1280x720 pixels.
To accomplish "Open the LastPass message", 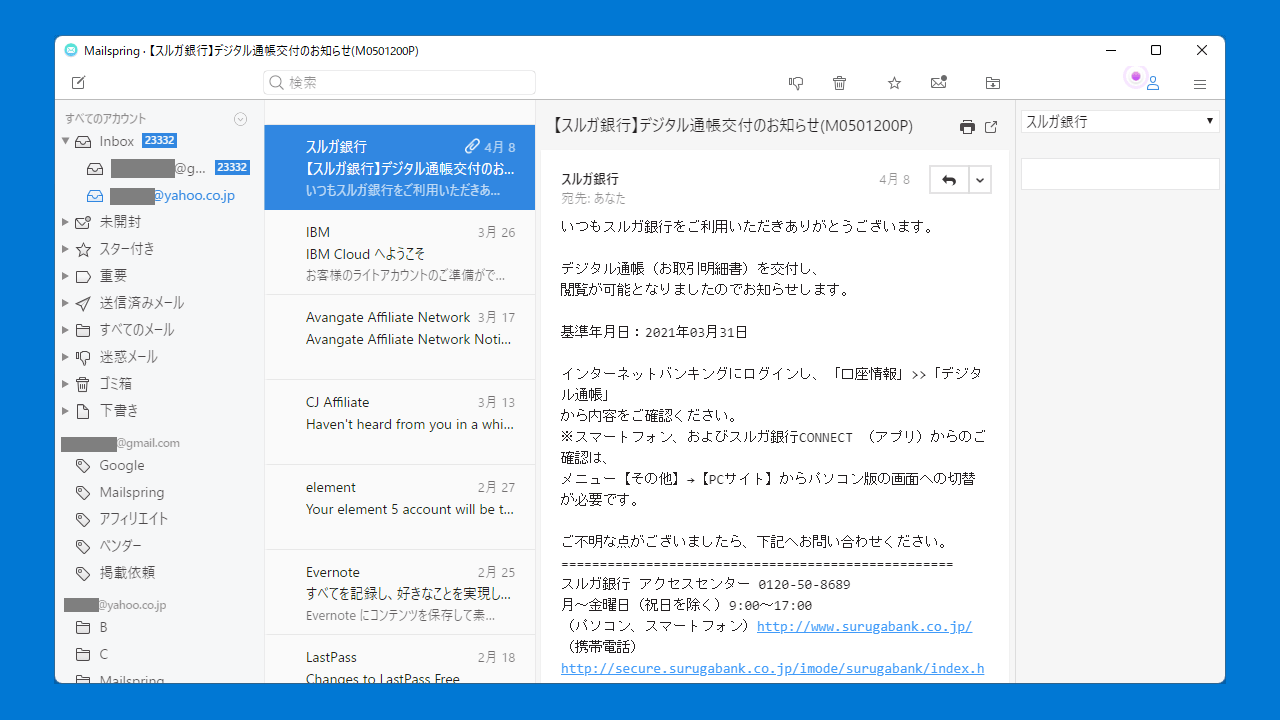I will (x=400, y=660).
